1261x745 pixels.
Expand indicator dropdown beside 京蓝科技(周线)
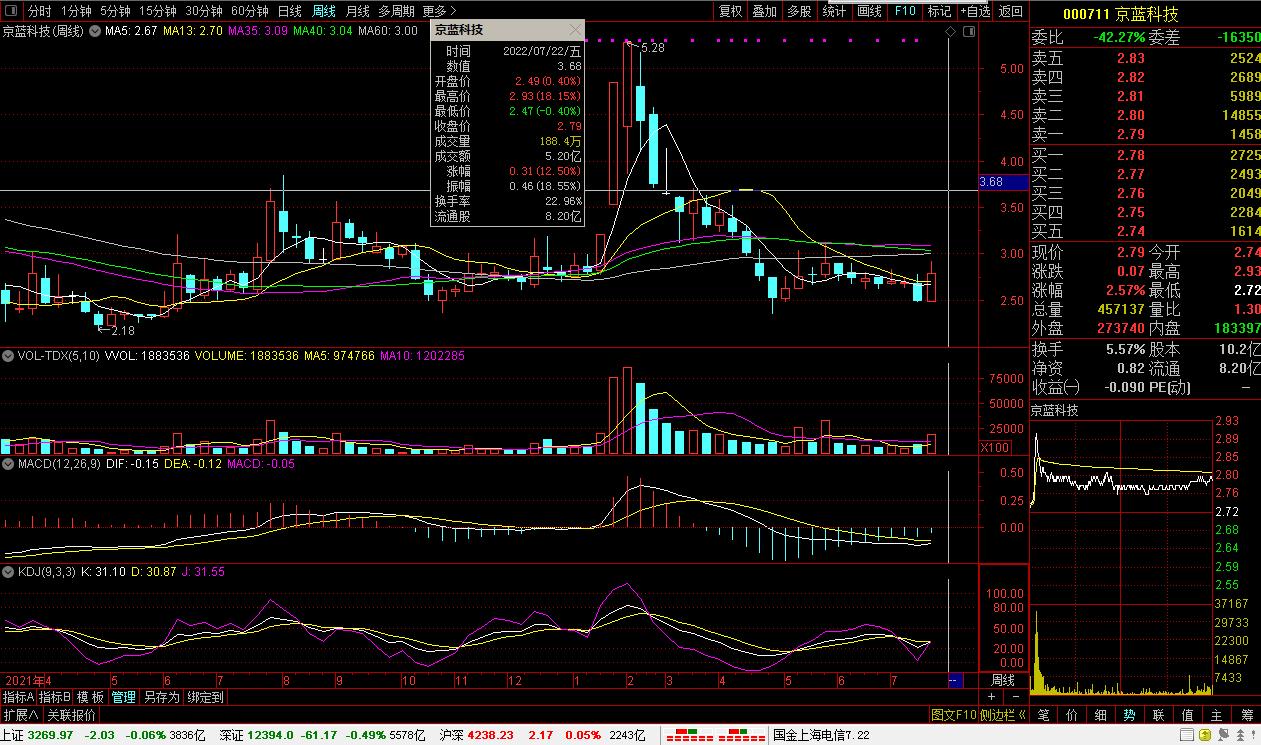click(94, 31)
